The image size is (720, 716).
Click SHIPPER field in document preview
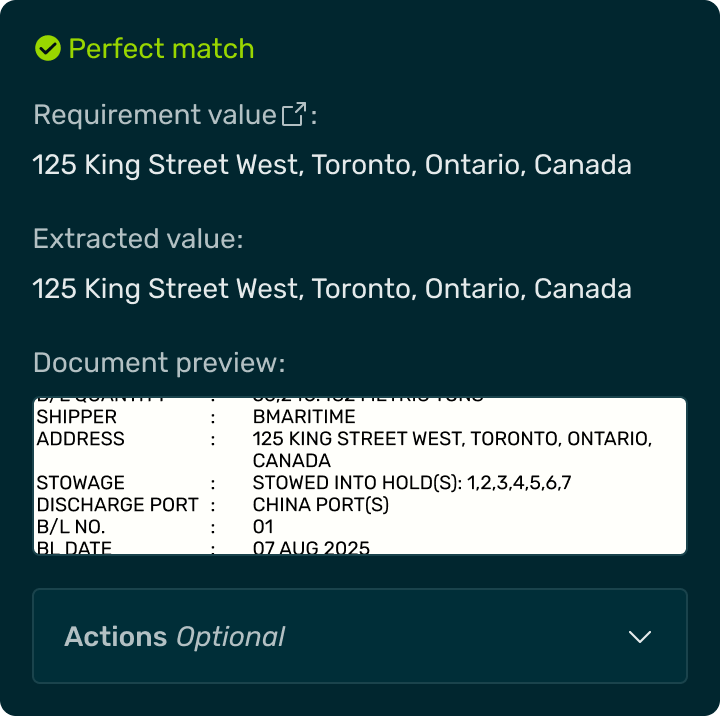tap(77, 417)
